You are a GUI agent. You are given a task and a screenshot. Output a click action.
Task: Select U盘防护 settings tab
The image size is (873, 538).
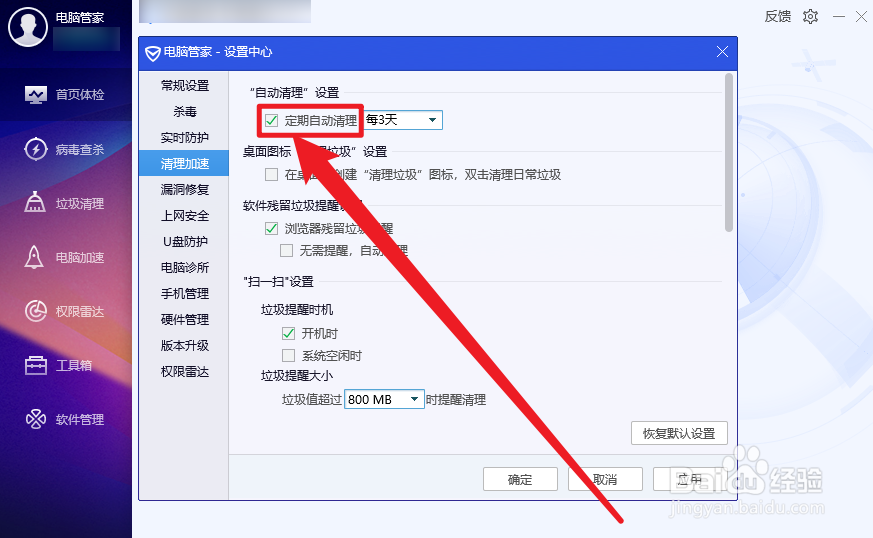click(184, 242)
